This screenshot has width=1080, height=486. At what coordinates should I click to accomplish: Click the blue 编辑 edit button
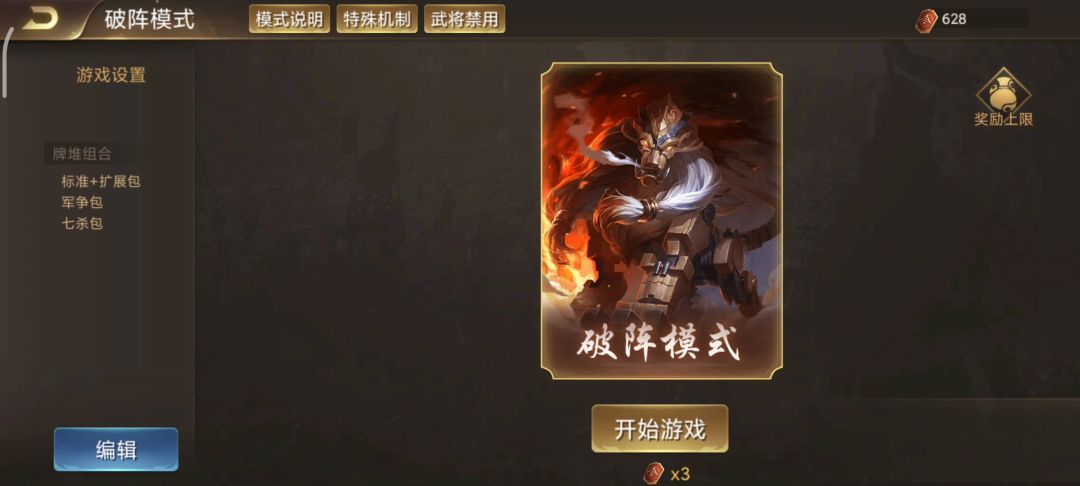(x=116, y=450)
